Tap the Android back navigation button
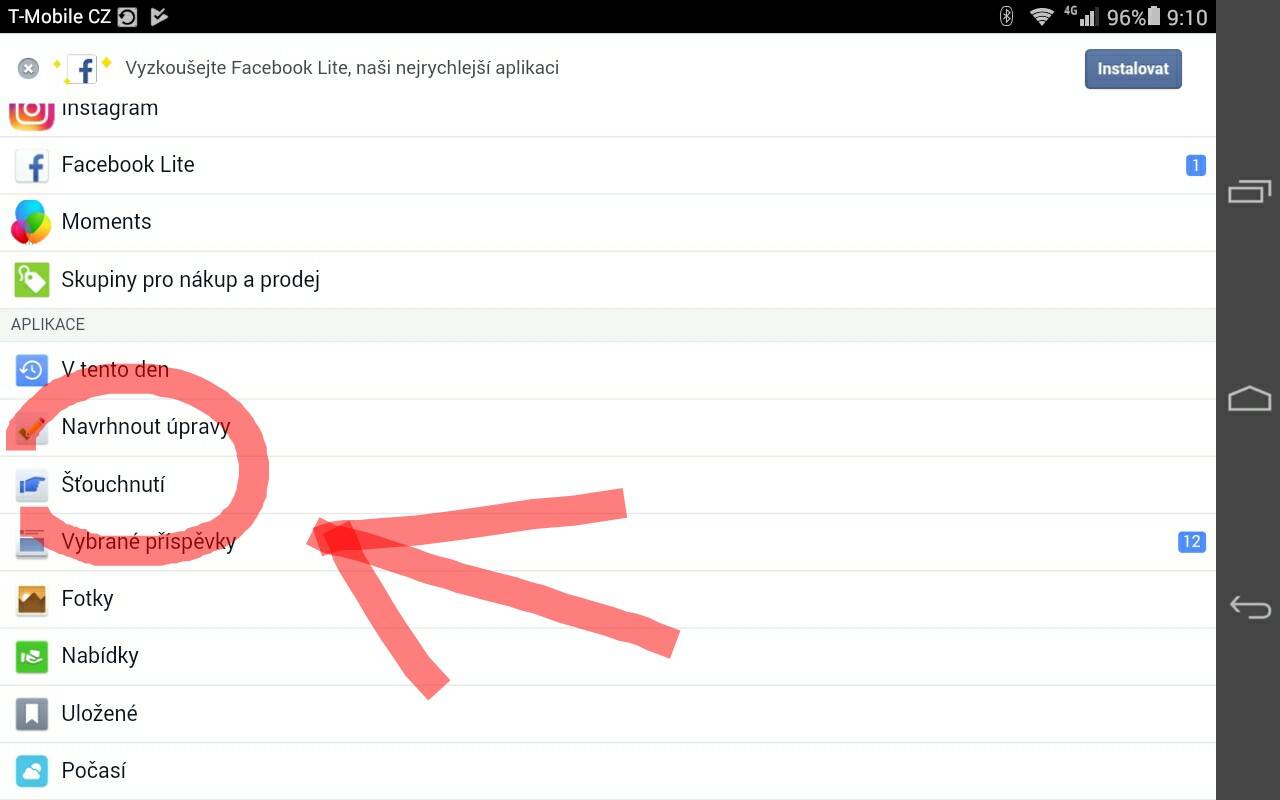This screenshot has height=800, width=1280. coord(1249,606)
